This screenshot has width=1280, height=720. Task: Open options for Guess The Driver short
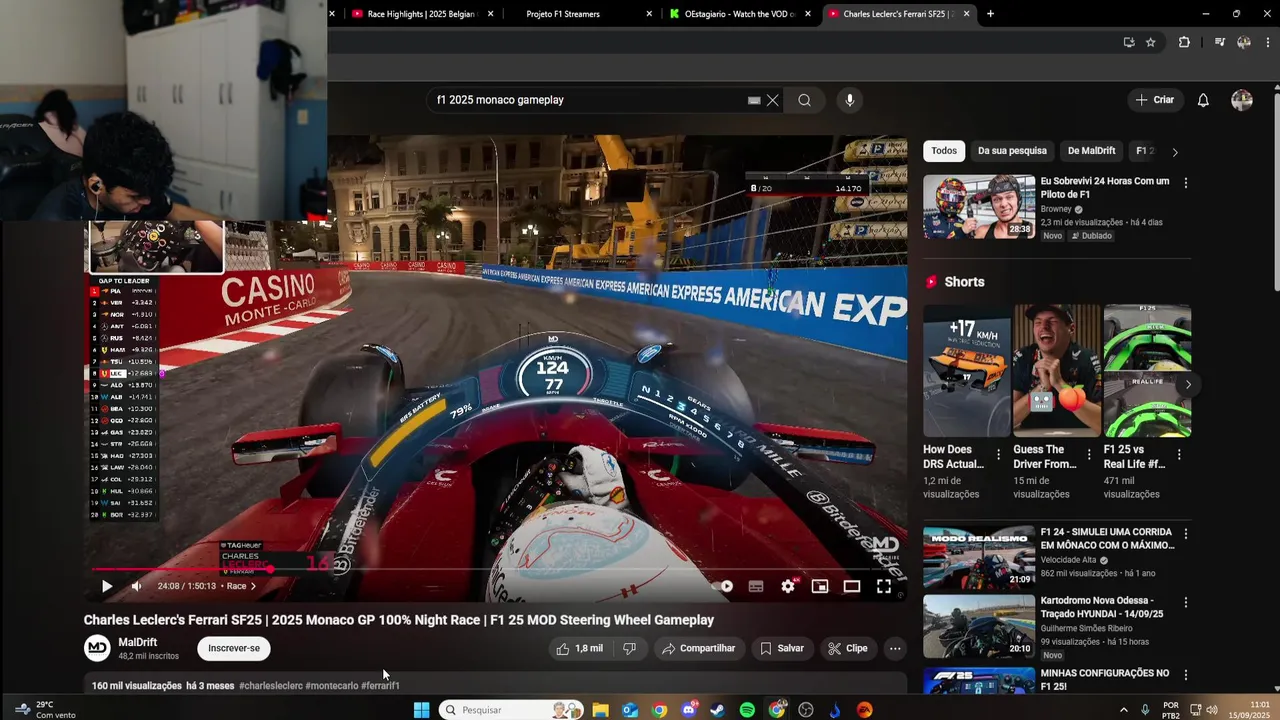click(1089, 455)
